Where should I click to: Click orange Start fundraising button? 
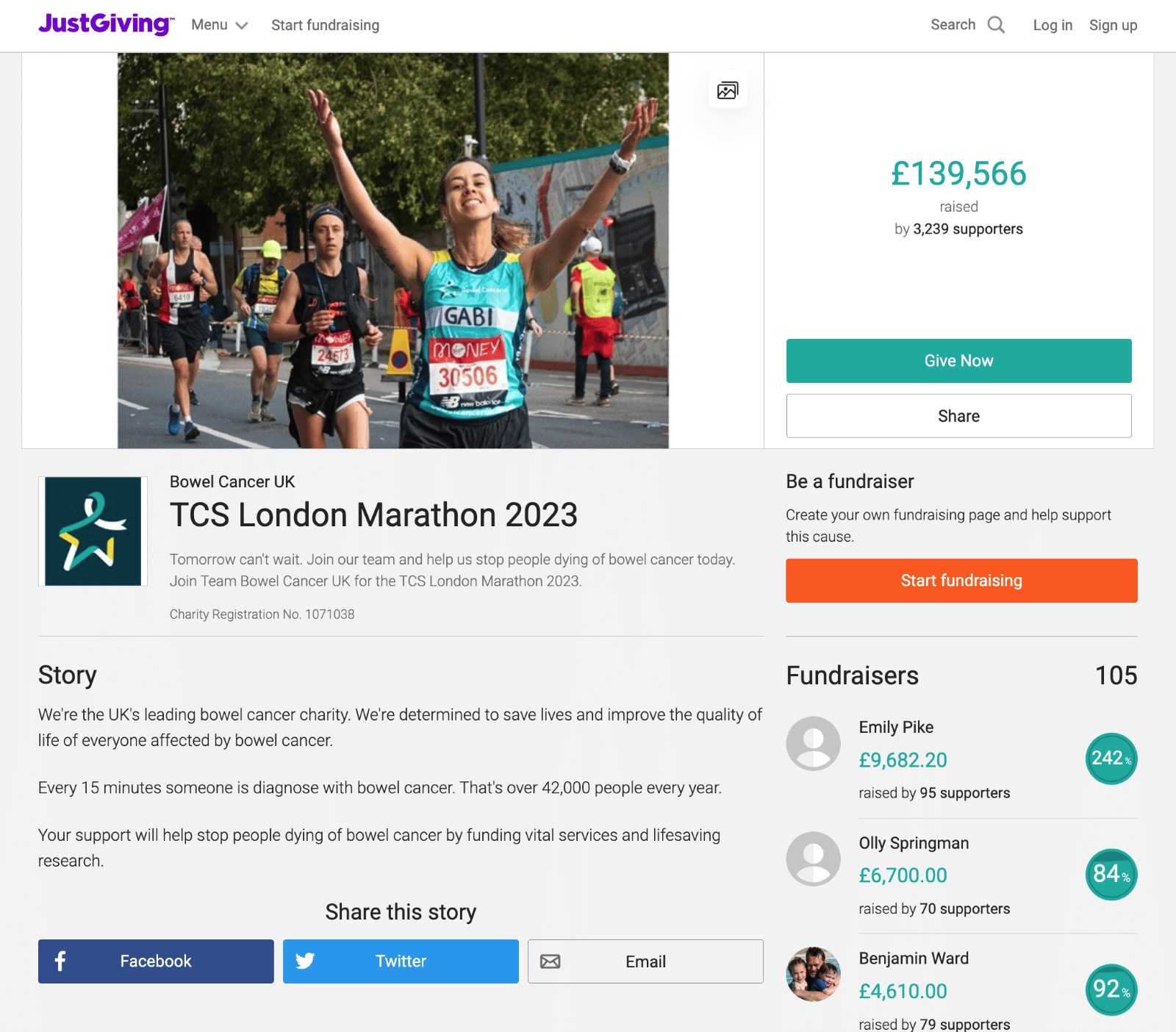tap(961, 581)
